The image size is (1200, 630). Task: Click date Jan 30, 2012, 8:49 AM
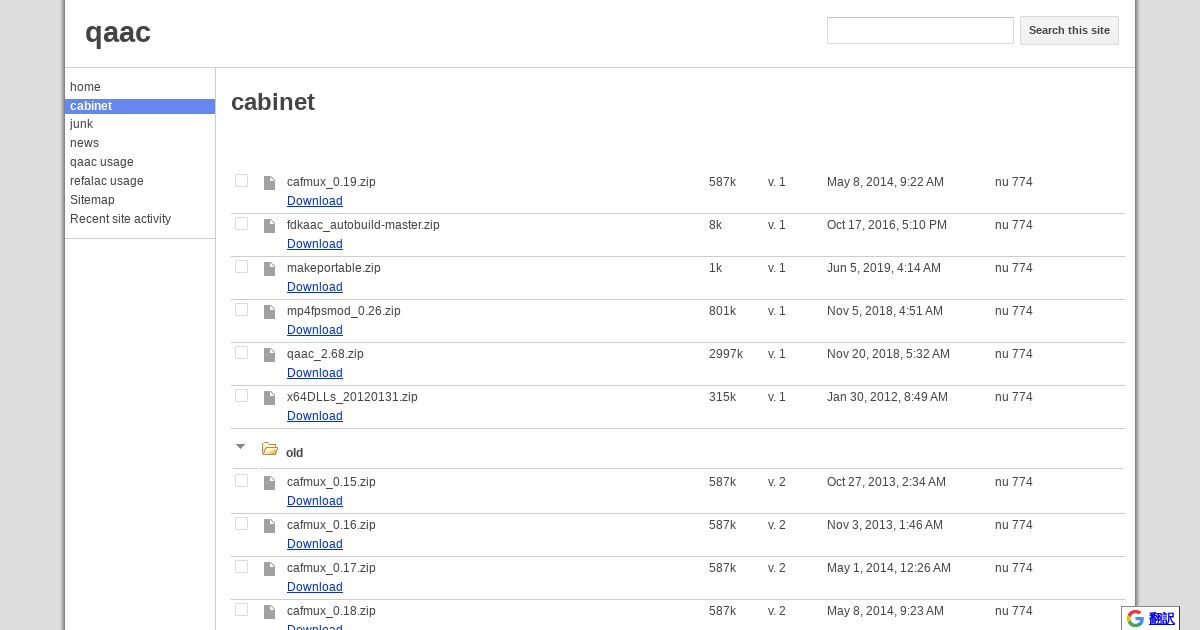[x=887, y=397]
